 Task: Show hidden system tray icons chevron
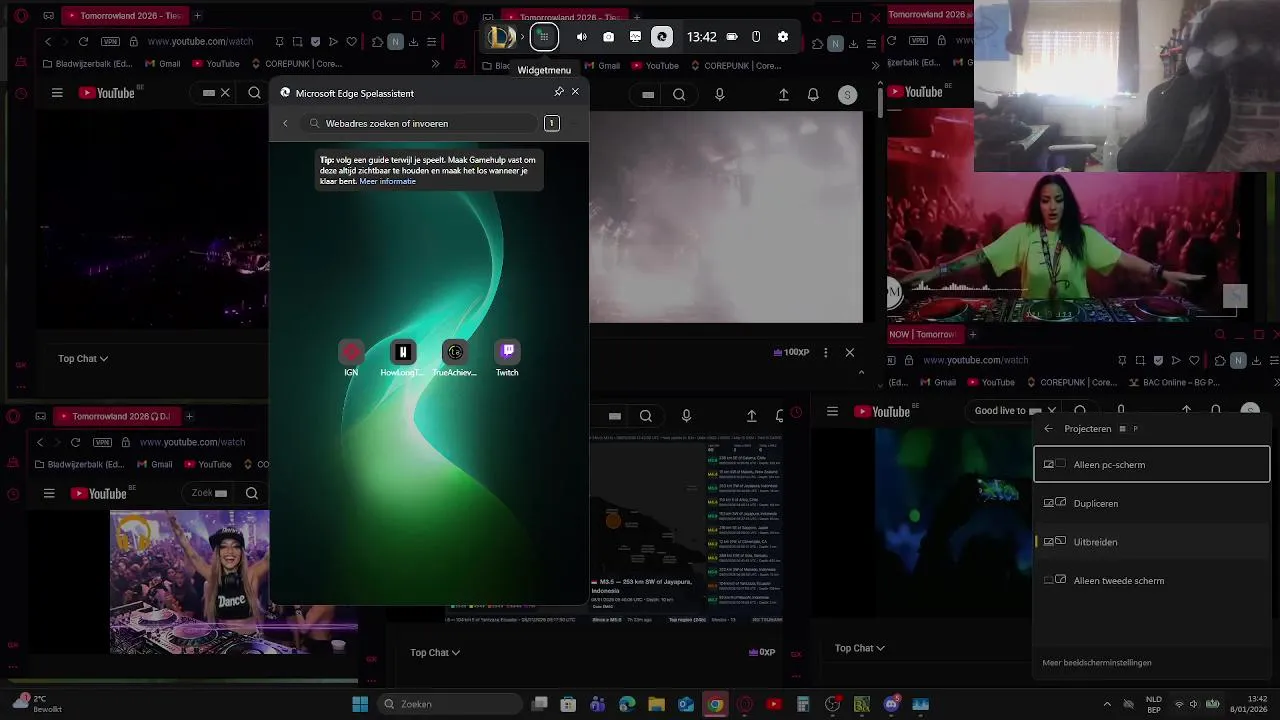[x=1107, y=704]
